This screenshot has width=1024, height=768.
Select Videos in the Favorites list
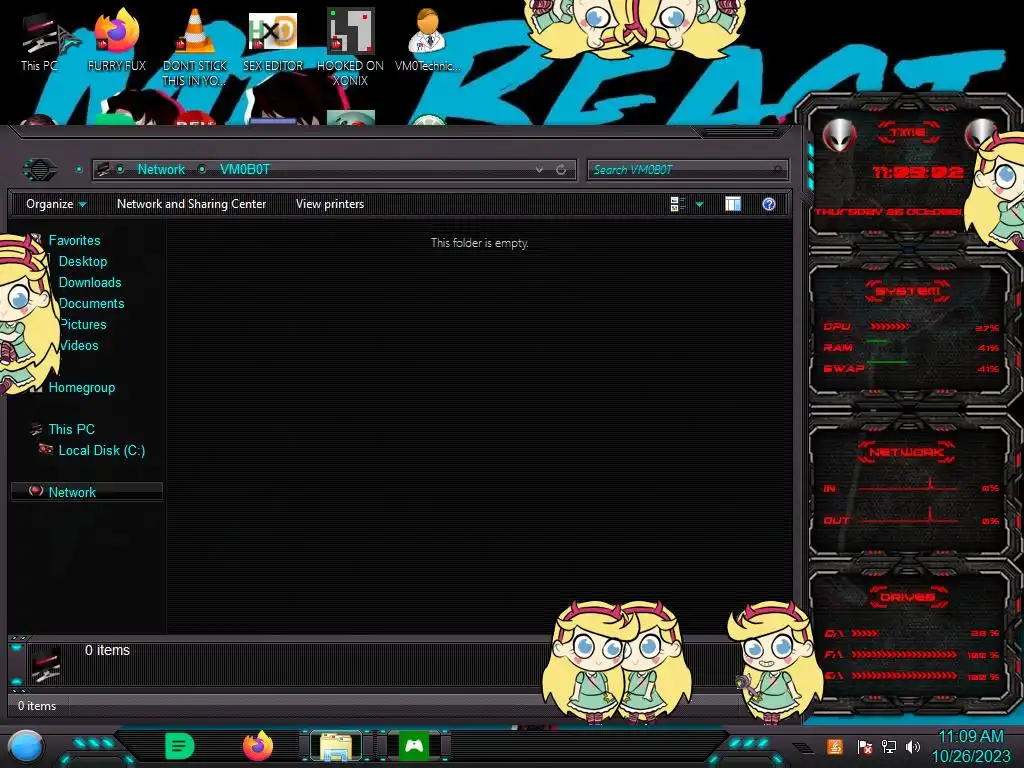click(x=79, y=345)
